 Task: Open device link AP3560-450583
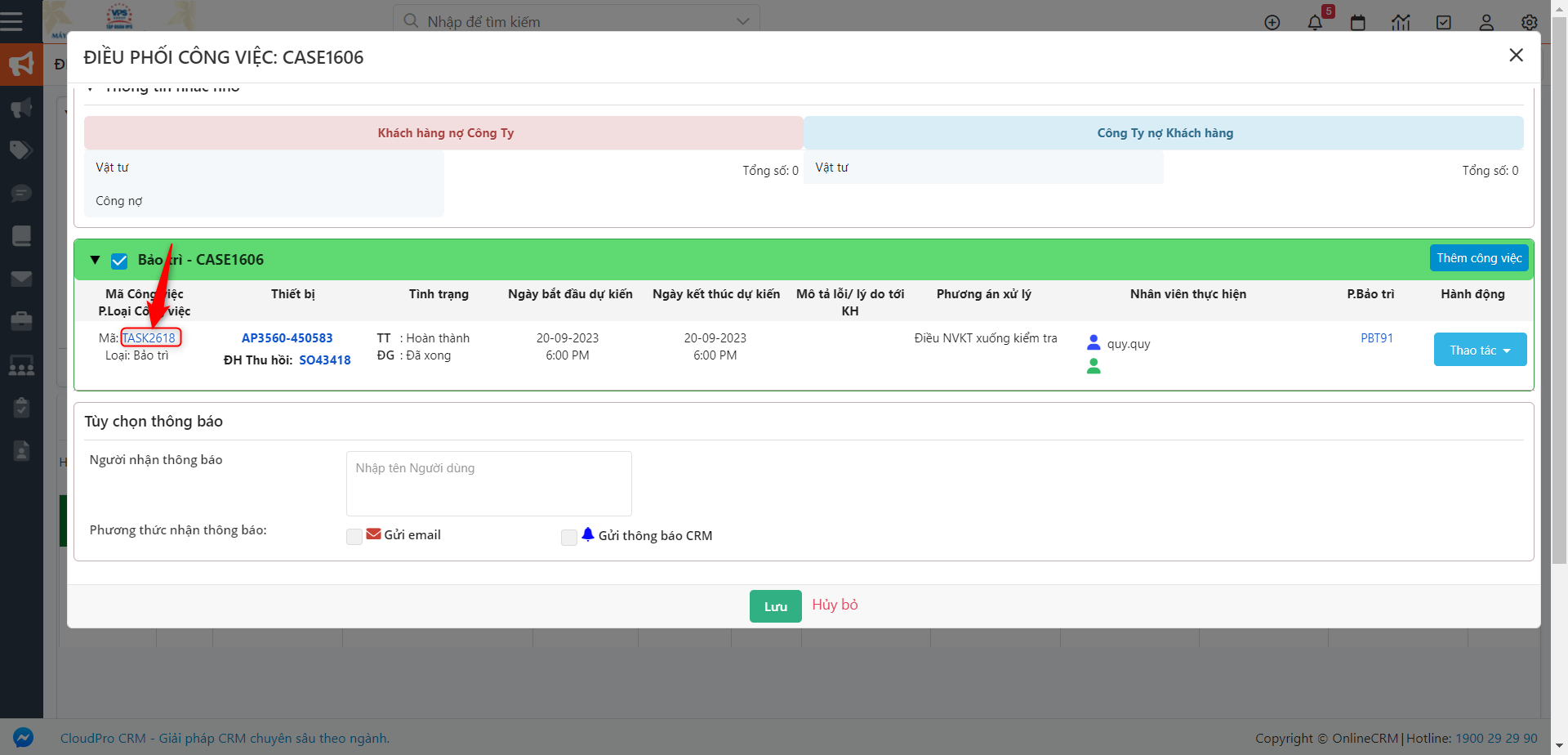287,338
